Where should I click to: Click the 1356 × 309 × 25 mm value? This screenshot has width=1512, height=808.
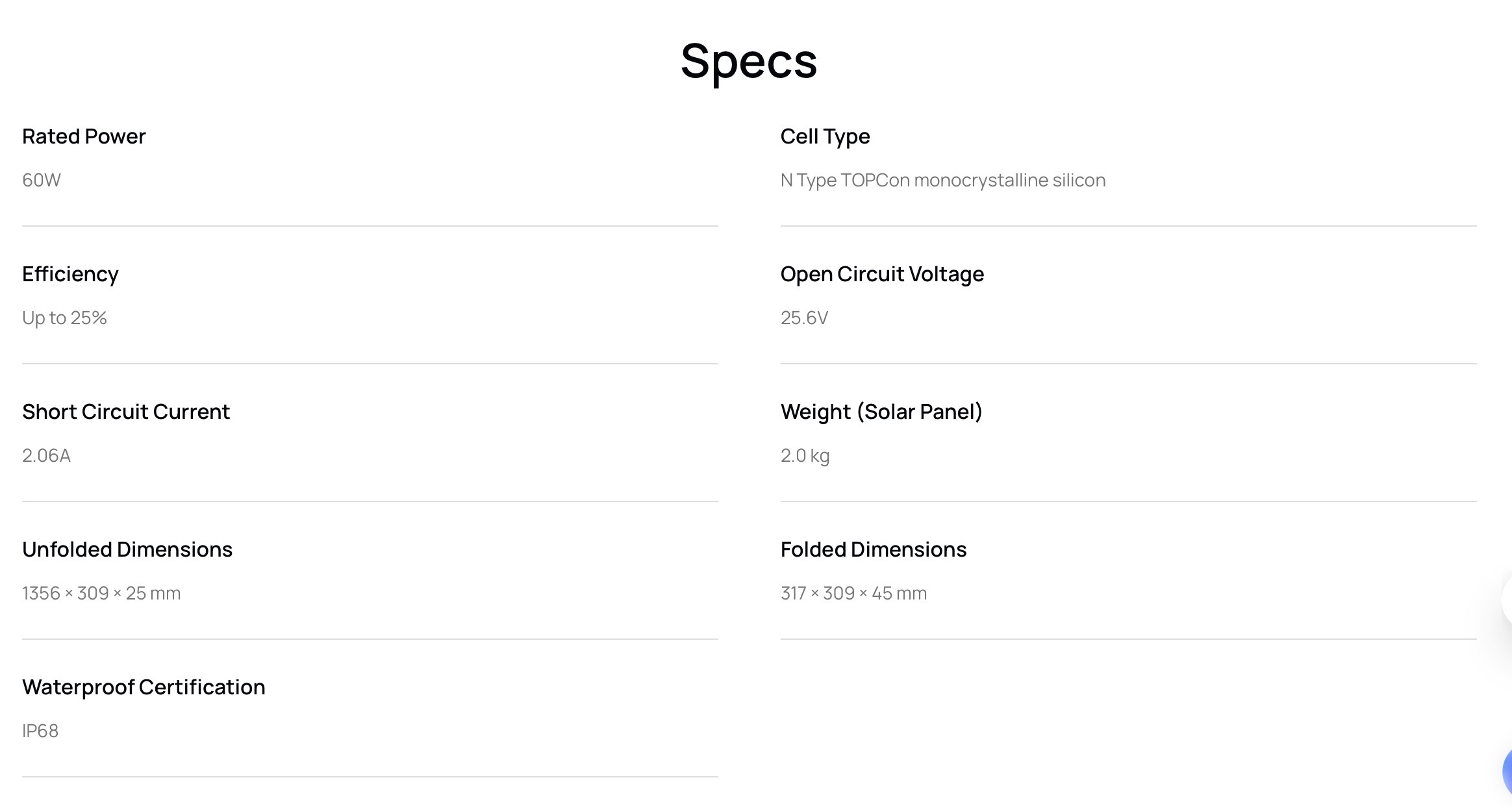(x=101, y=593)
